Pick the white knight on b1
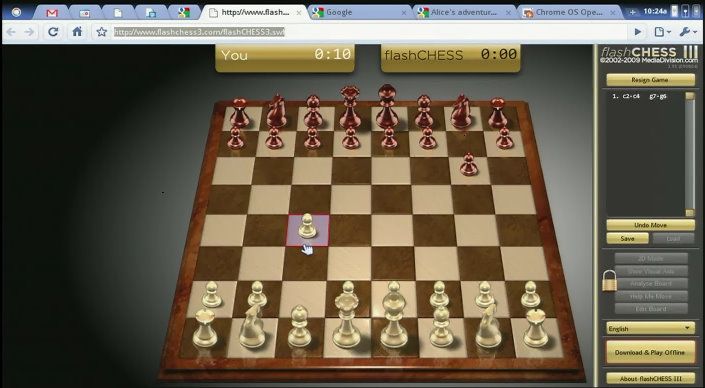The height and width of the screenshot is (388, 705). click(x=252, y=326)
